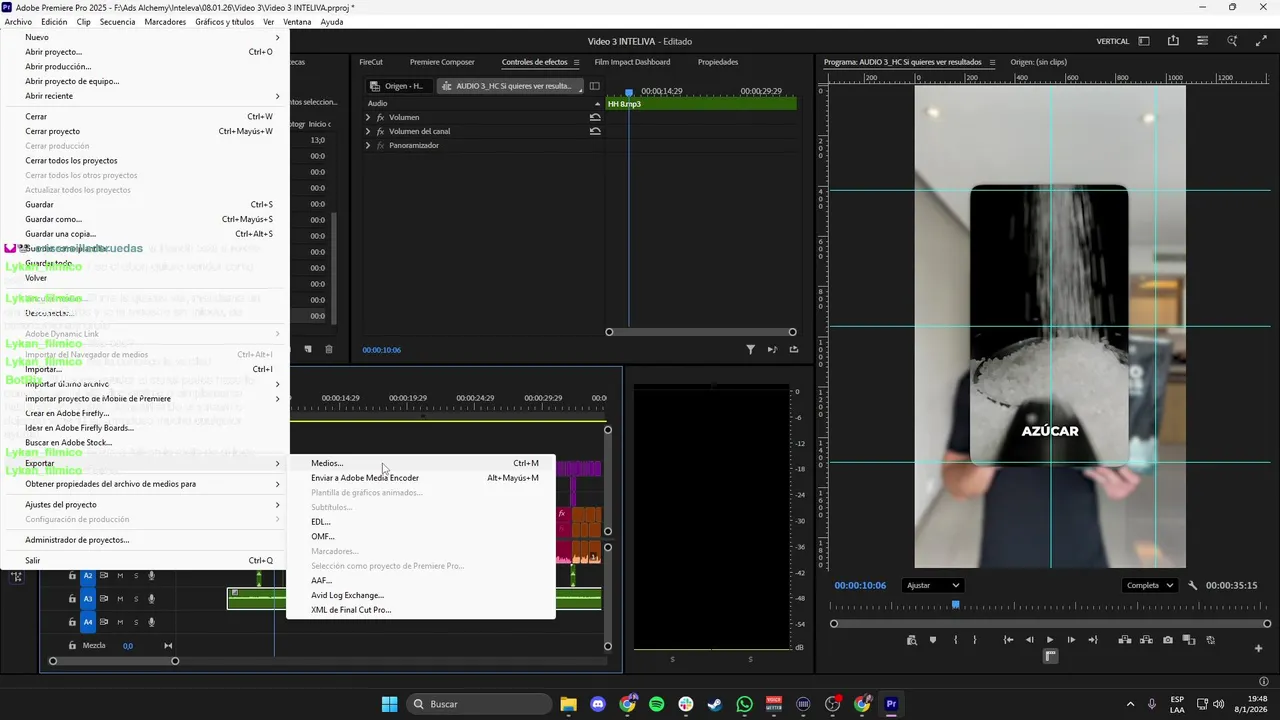The height and width of the screenshot is (720, 1280).
Task: Toggle A3 track targeting button
Action: [88, 599]
